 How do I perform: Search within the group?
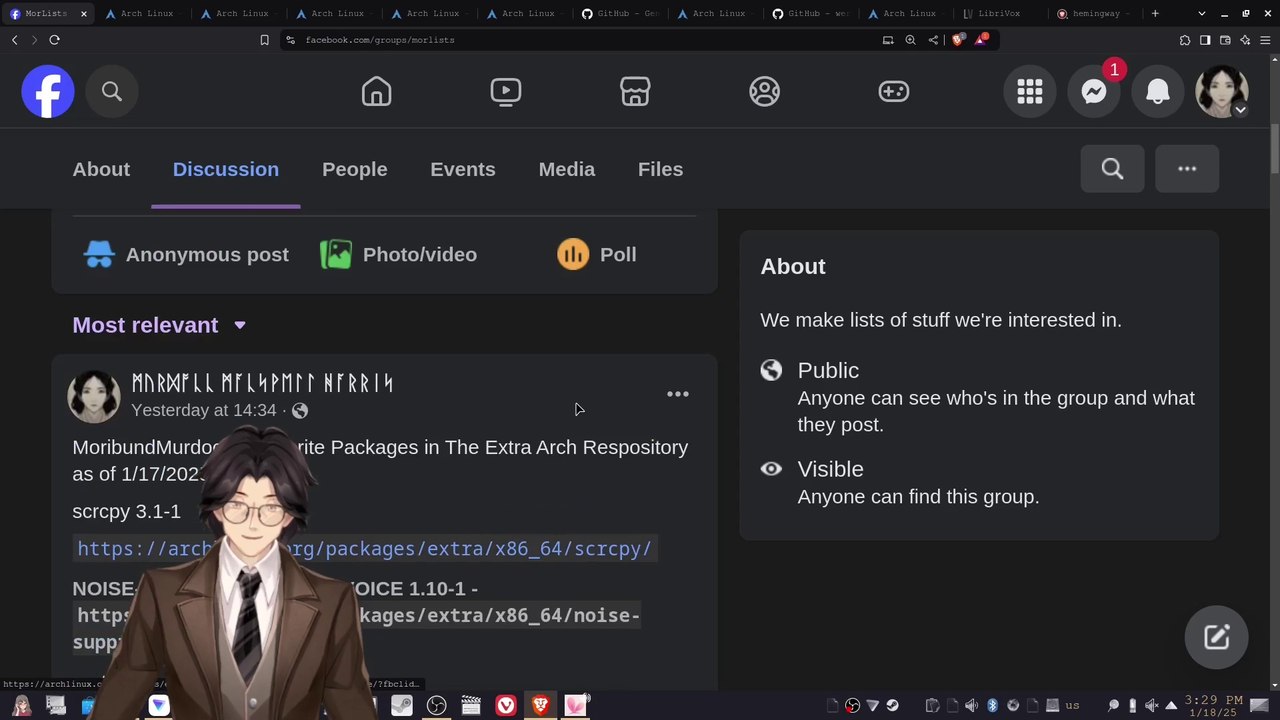click(x=1112, y=169)
